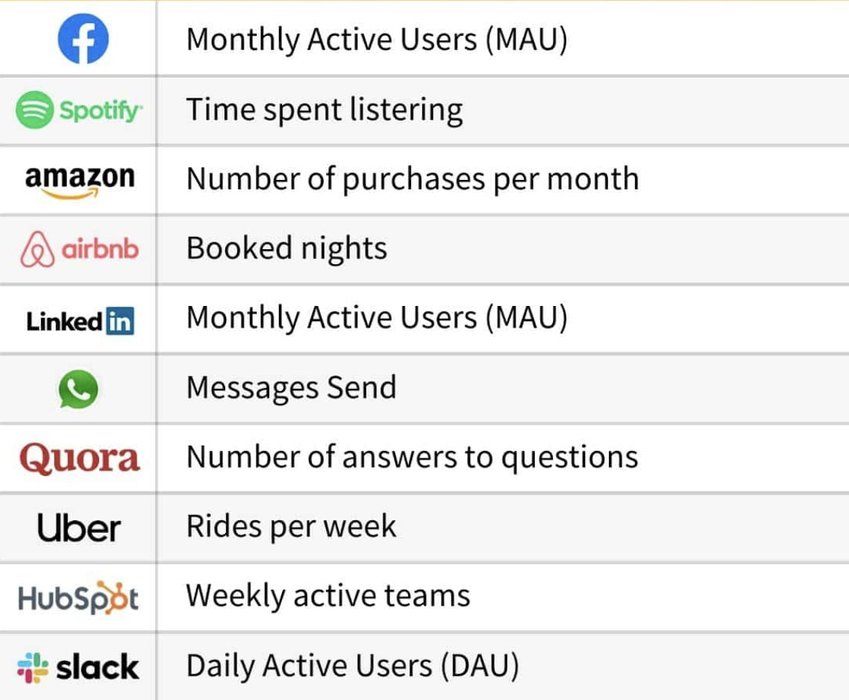The image size is (849, 700).
Task: Click the "Messages Send" text
Action: click(x=291, y=387)
